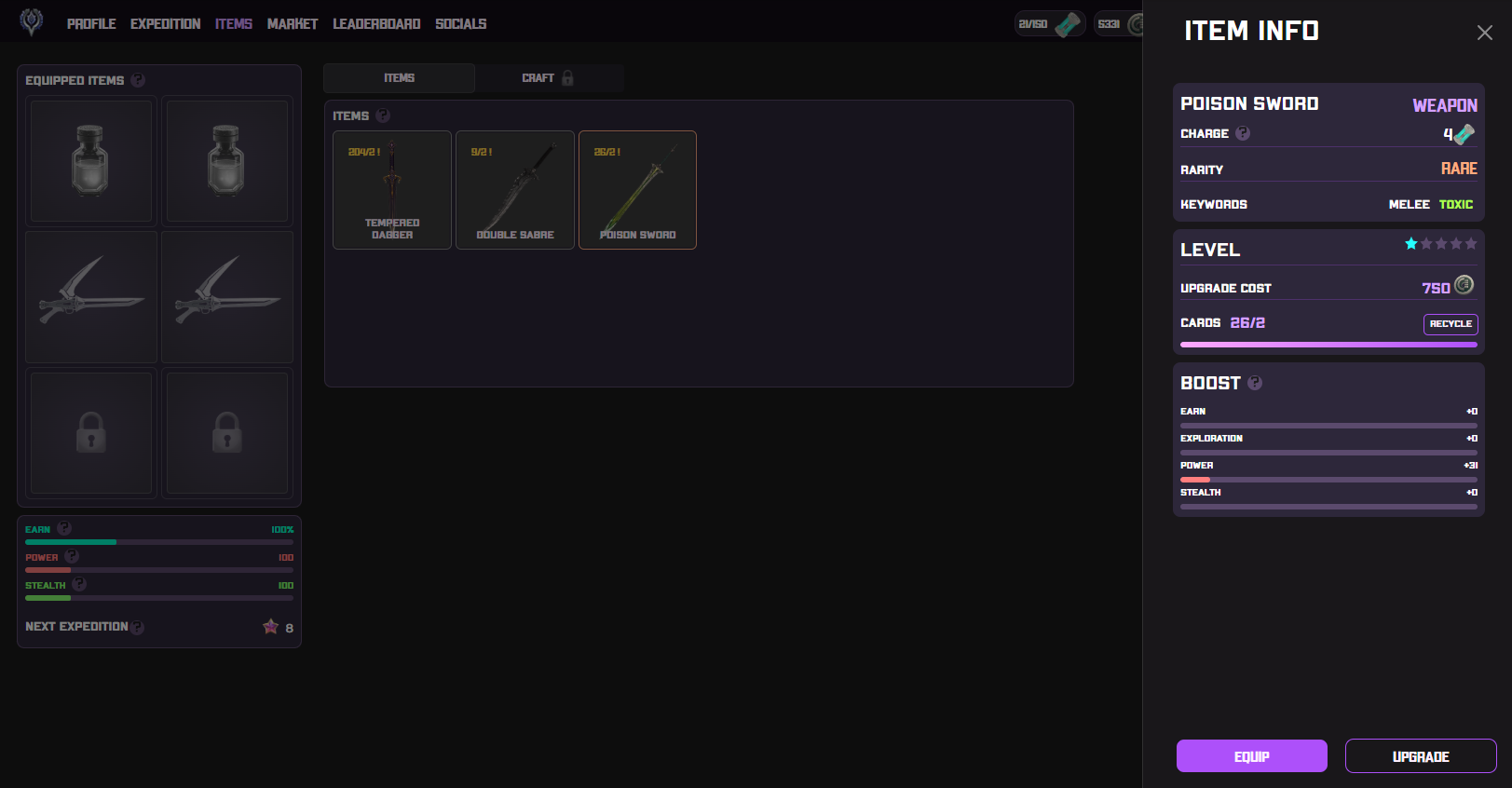
Task: Click the game logo icon in header
Action: (x=32, y=22)
